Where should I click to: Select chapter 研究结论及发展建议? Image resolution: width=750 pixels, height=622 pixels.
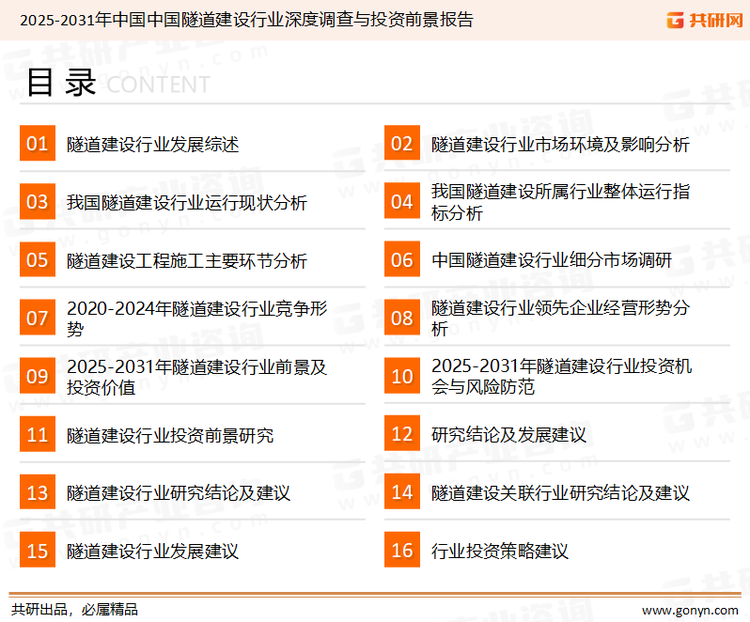tap(508, 435)
